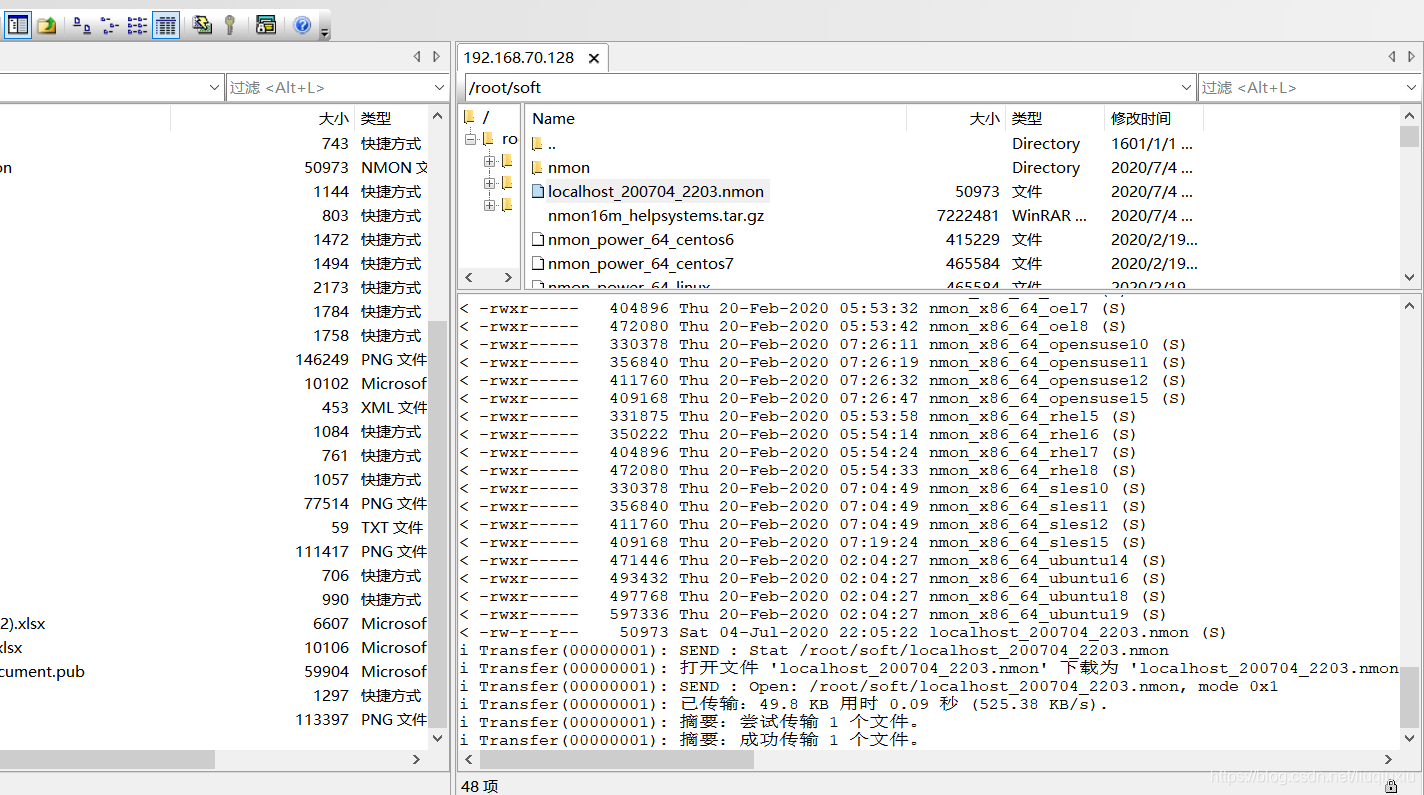Select nmon16m_helpsystems.tar.gz file
Image resolution: width=1424 pixels, height=795 pixels.
click(x=656, y=216)
